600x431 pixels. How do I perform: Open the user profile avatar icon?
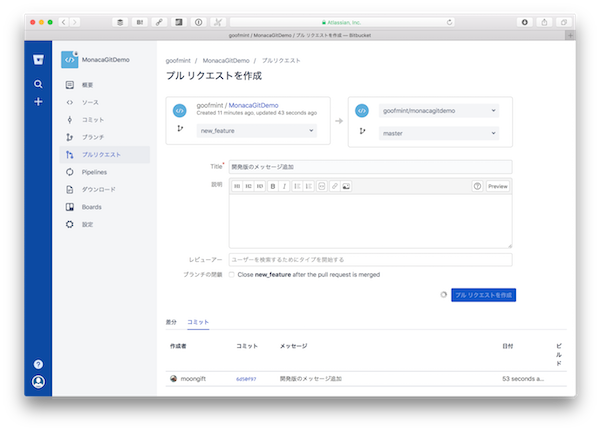point(38,382)
